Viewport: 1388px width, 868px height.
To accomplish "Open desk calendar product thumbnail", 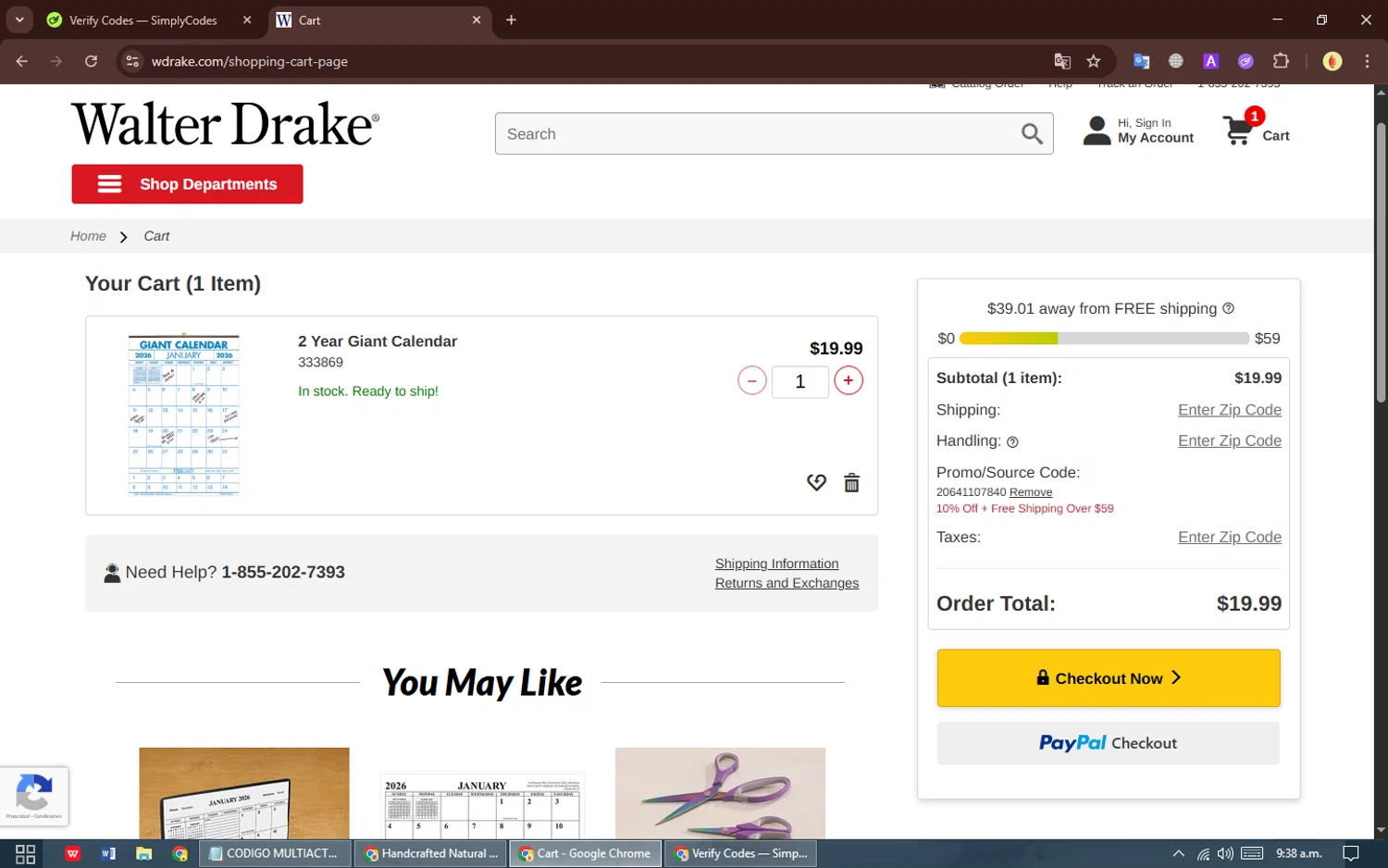I will (x=244, y=793).
